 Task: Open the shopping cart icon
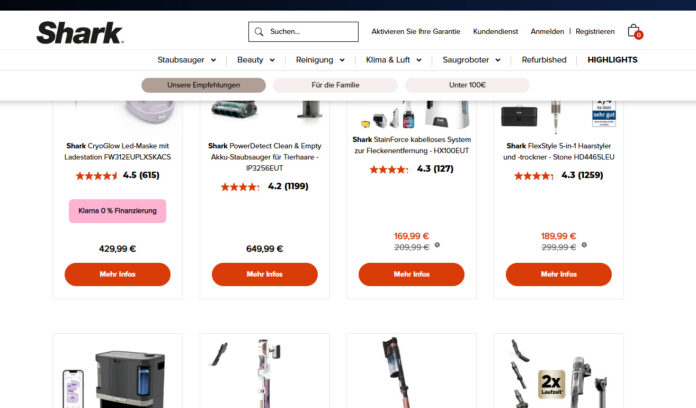coord(635,32)
